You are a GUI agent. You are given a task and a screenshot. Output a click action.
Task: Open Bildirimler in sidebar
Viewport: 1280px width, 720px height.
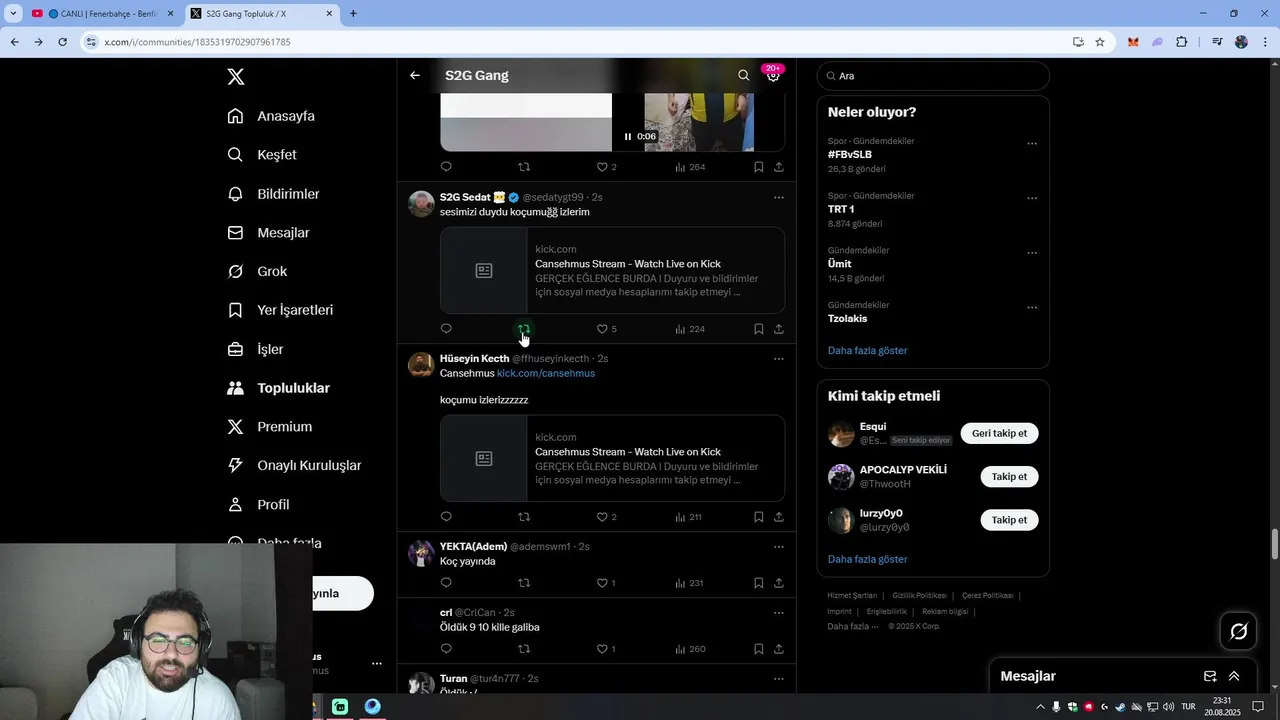click(273, 194)
